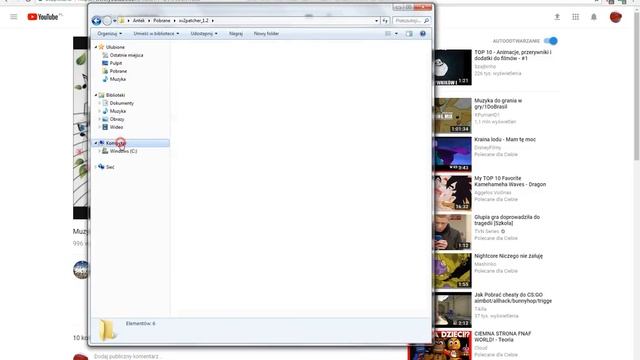Open the Umieść w bibliotece menu
This screenshot has width=640, height=360.
click(156, 33)
